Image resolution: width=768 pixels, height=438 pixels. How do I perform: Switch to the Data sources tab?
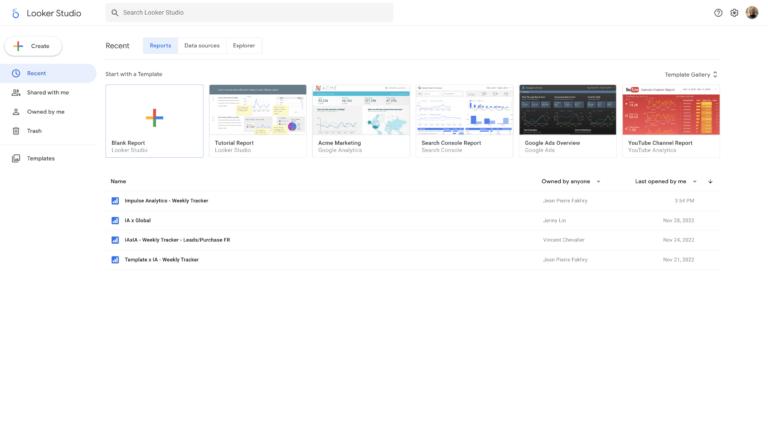[x=202, y=46]
